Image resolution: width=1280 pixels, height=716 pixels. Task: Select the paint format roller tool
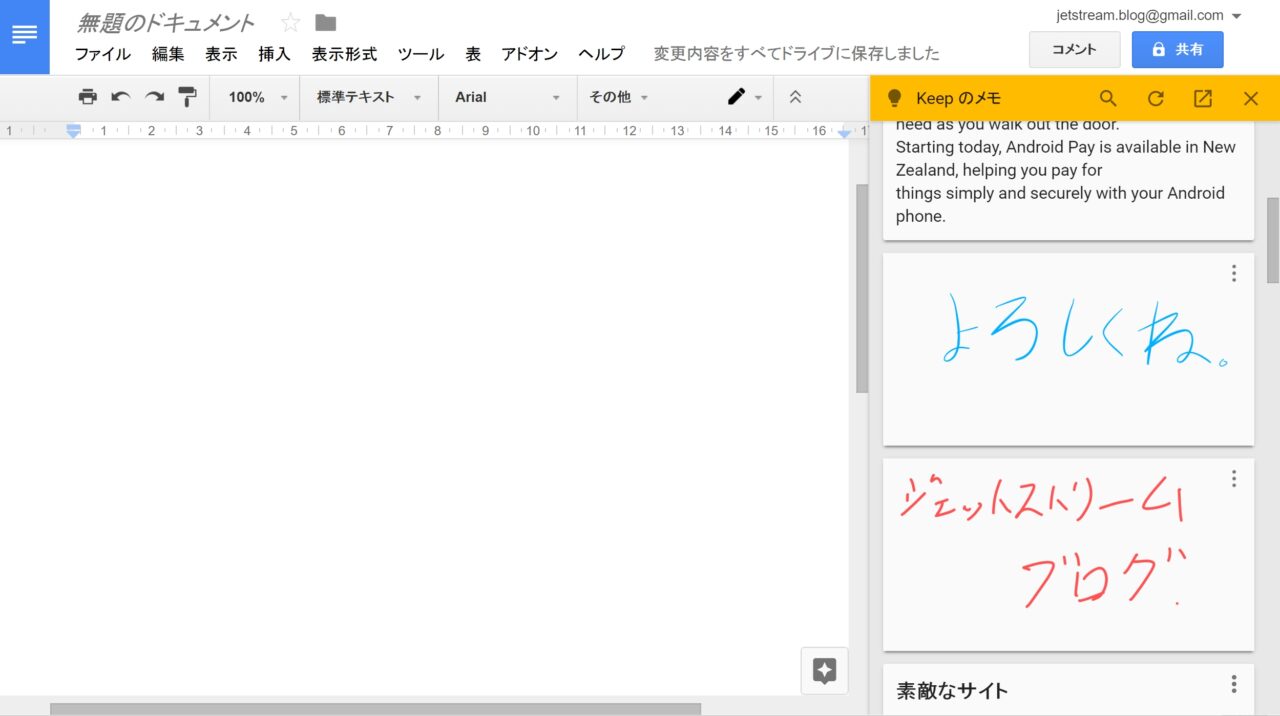pyautogui.click(x=187, y=97)
